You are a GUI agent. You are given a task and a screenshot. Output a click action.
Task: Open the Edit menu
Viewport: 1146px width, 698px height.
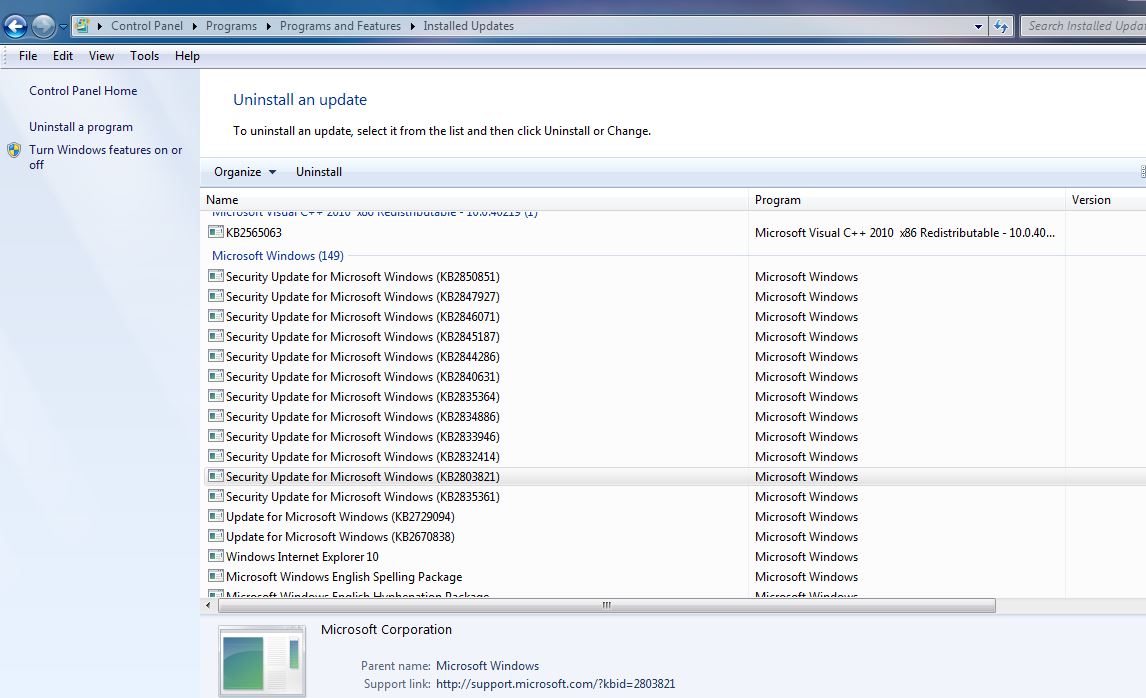coord(63,56)
